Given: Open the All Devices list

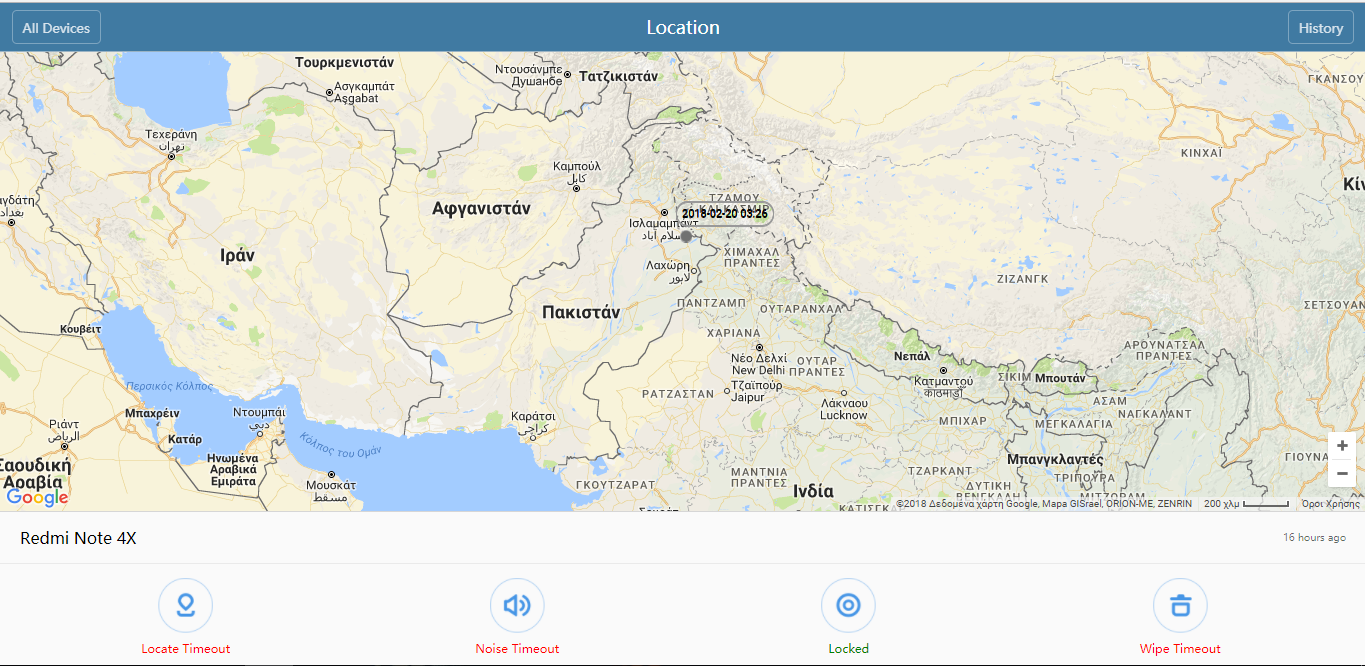Looking at the screenshot, I should pos(56,28).
